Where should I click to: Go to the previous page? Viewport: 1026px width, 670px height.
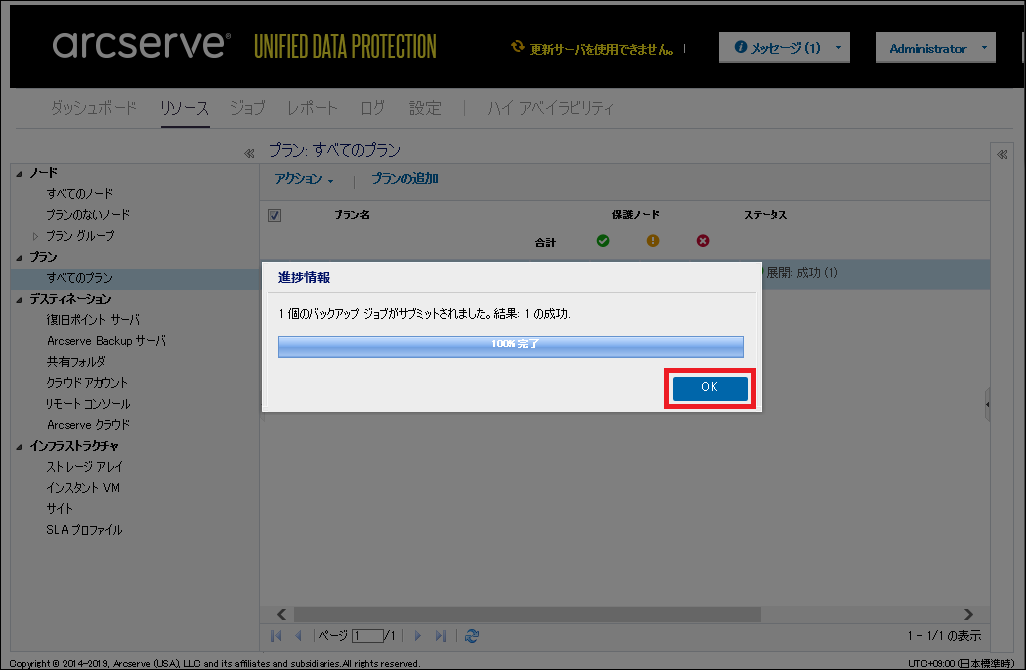tap(298, 635)
